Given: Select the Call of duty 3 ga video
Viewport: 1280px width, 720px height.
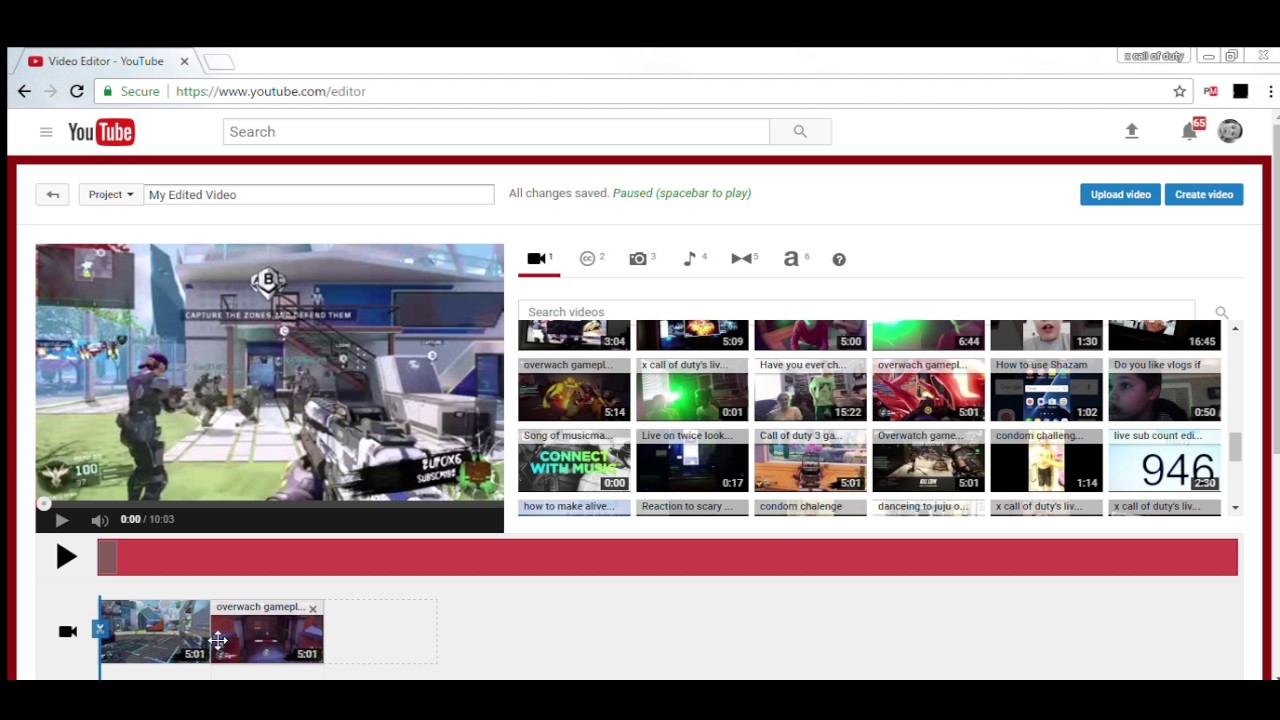Looking at the screenshot, I should (x=810, y=461).
